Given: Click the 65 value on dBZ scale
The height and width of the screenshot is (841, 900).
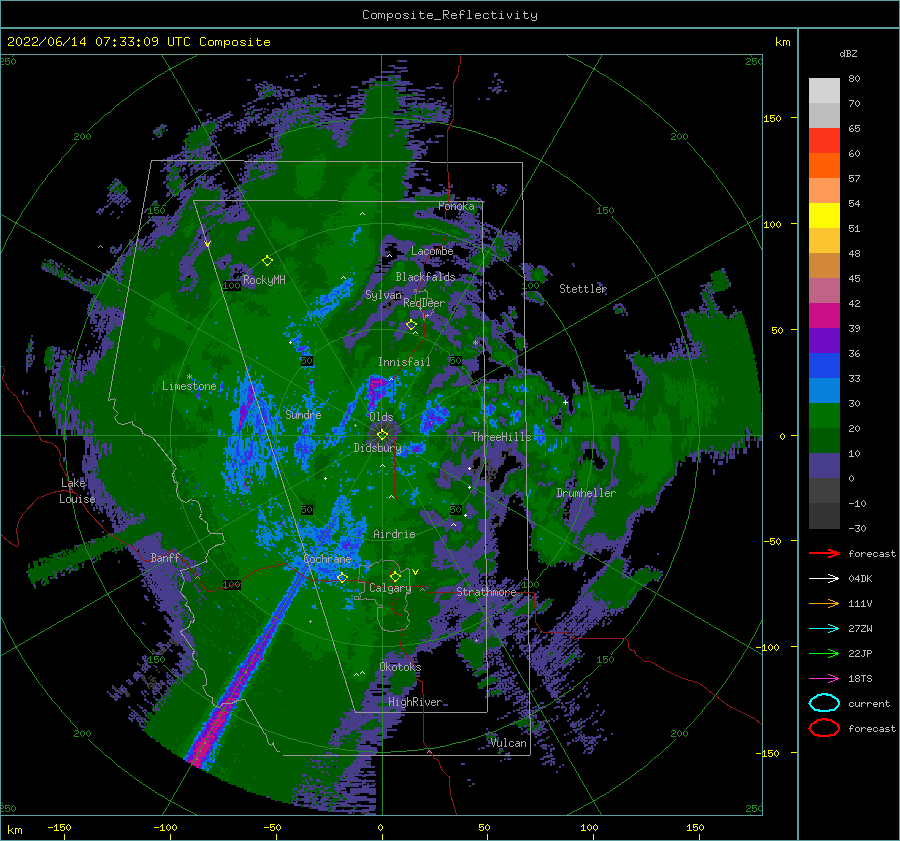Looking at the screenshot, I should [x=854, y=129].
